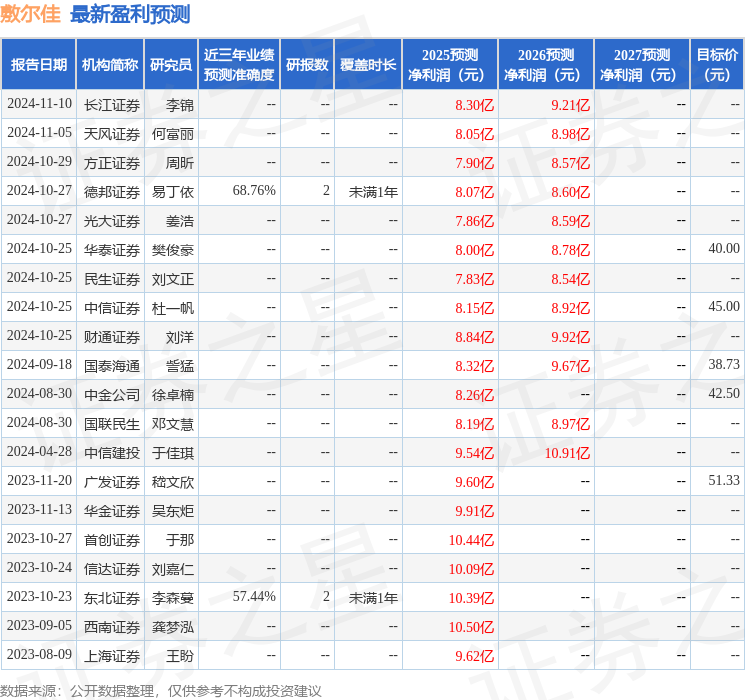
Task: Click analyst name 杜一帆
Action: pos(172,308)
